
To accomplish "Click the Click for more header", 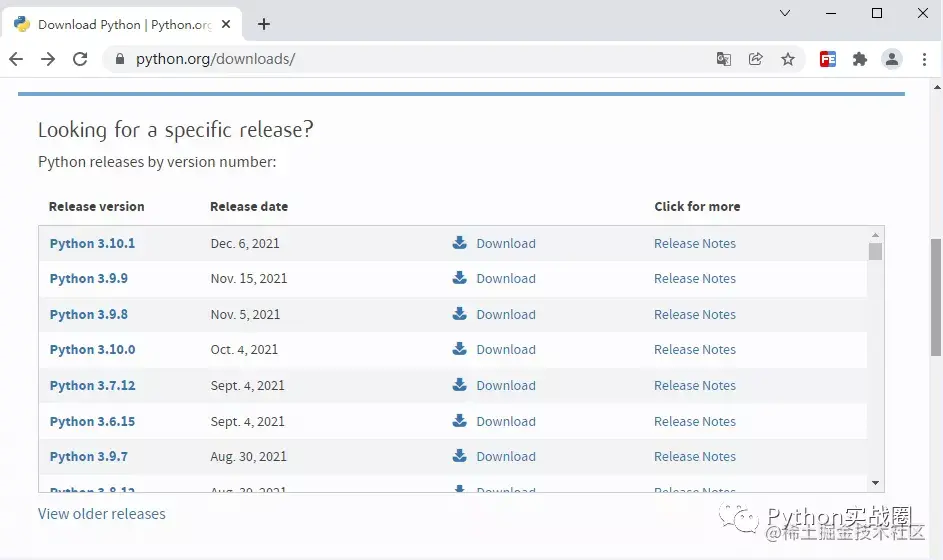I will coord(697,206).
